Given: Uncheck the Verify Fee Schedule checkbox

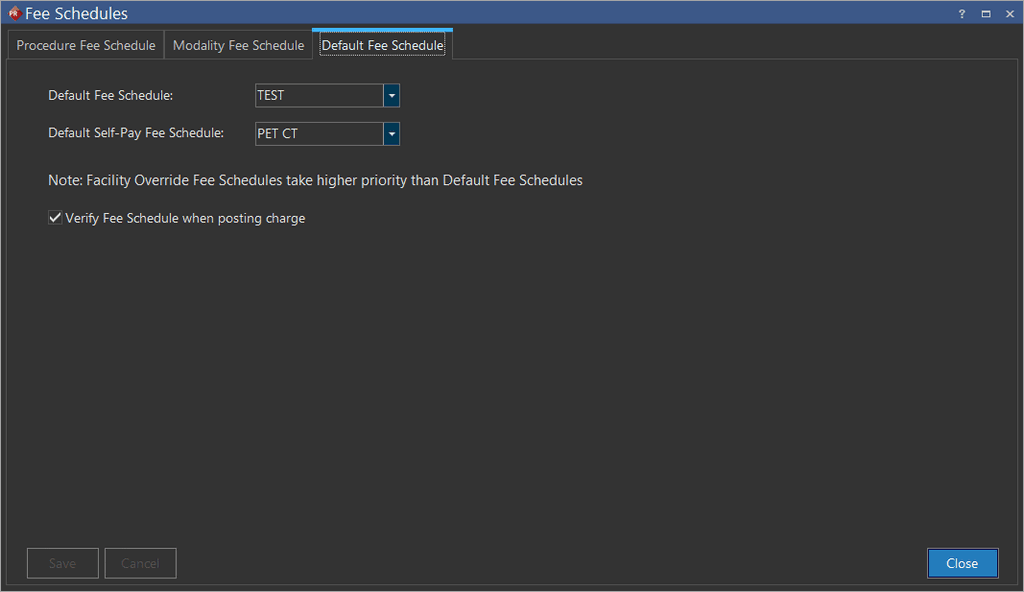Looking at the screenshot, I should [55, 218].
